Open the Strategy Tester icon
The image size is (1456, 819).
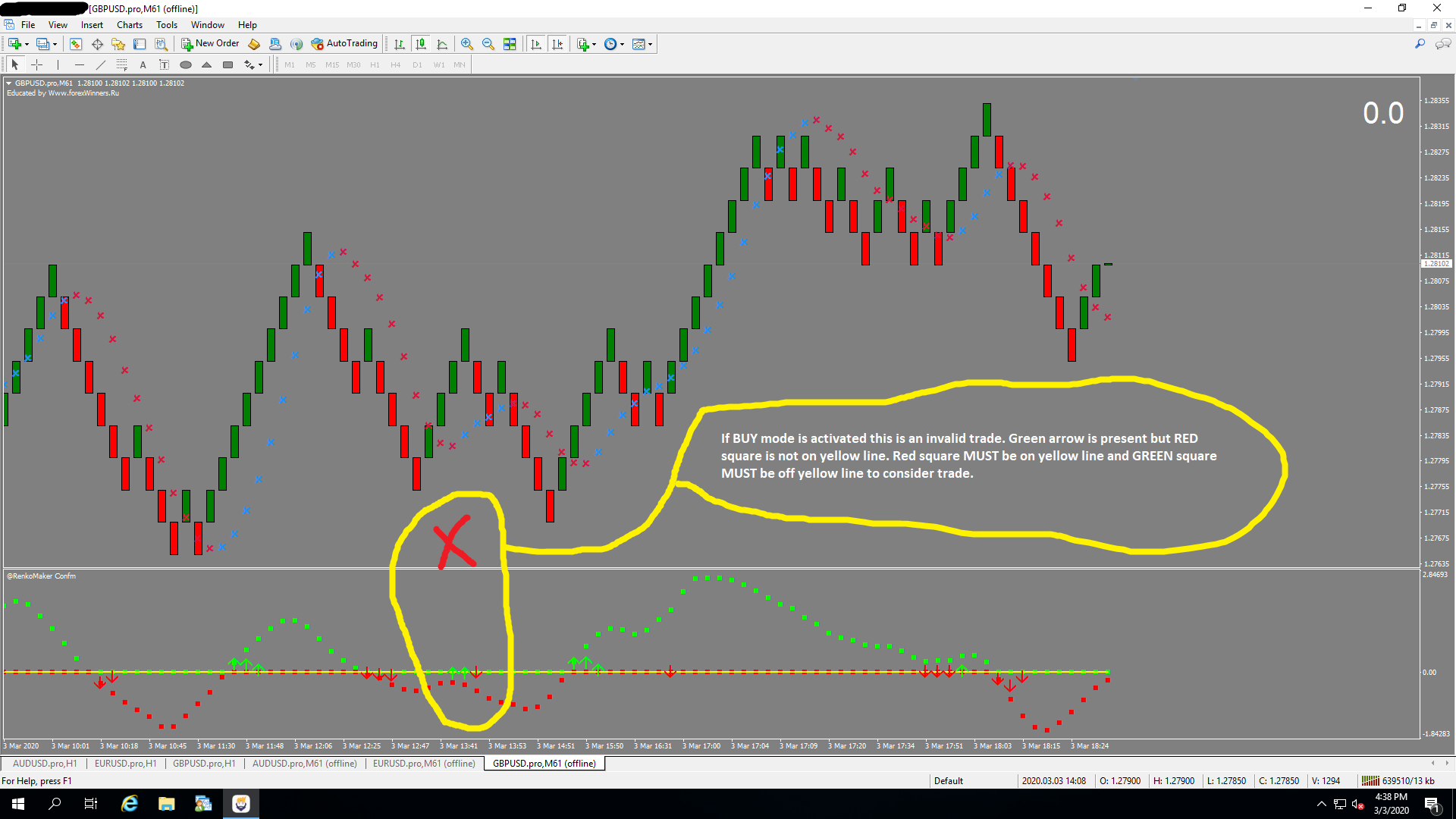(161, 44)
